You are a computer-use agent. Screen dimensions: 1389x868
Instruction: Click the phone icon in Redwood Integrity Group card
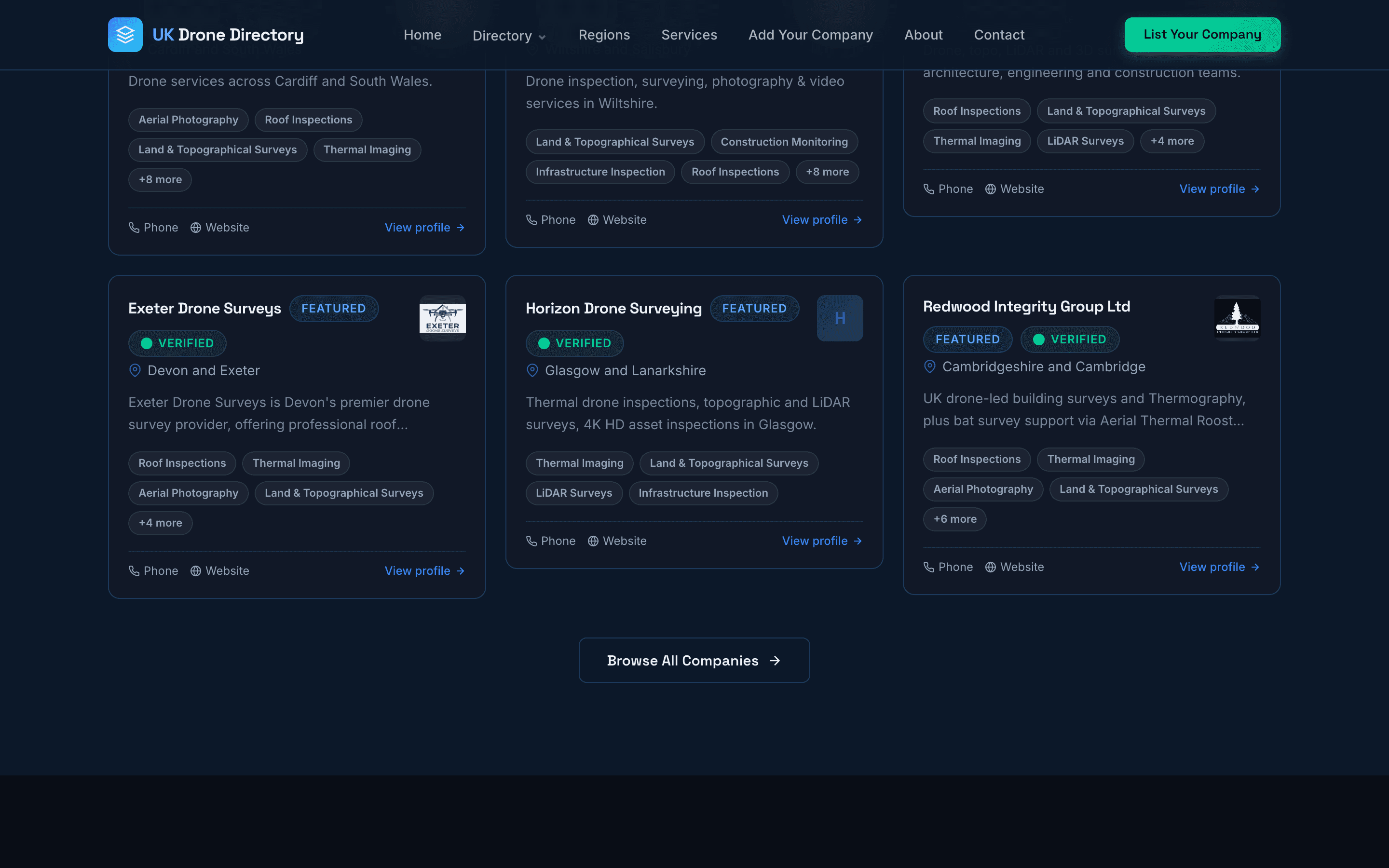coord(929,567)
